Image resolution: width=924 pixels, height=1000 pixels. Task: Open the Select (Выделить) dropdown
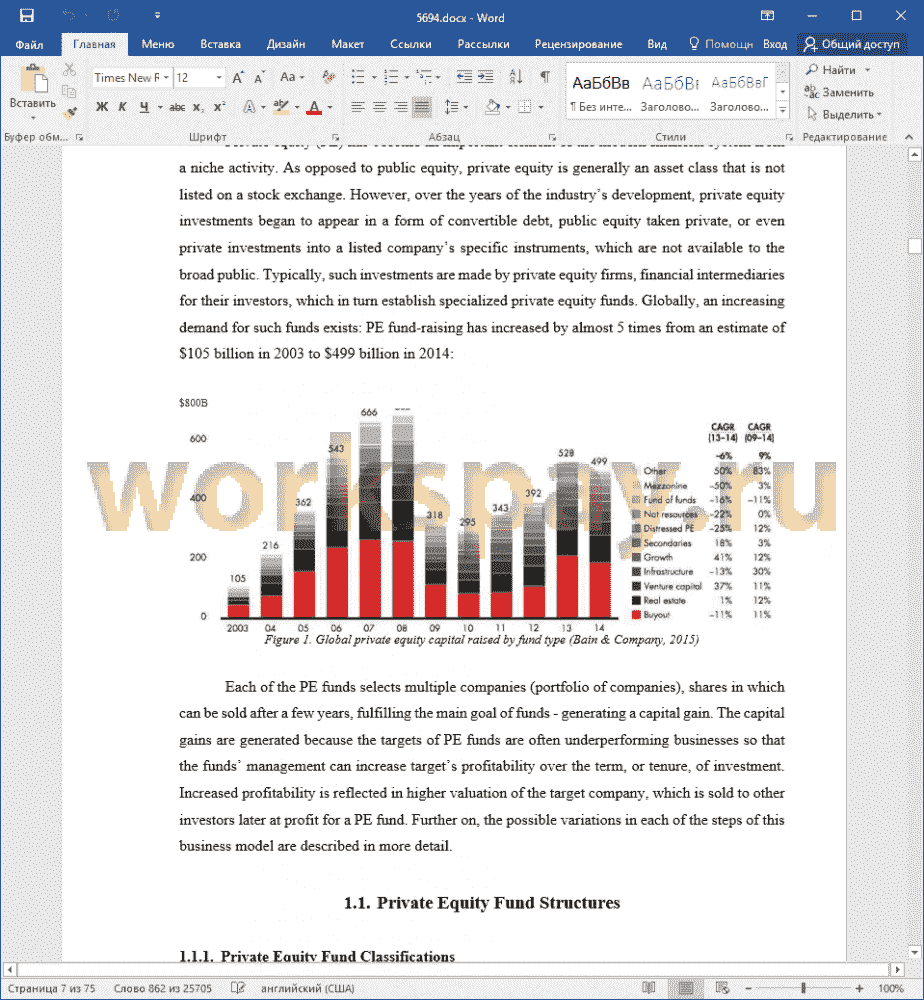click(844, 115)
